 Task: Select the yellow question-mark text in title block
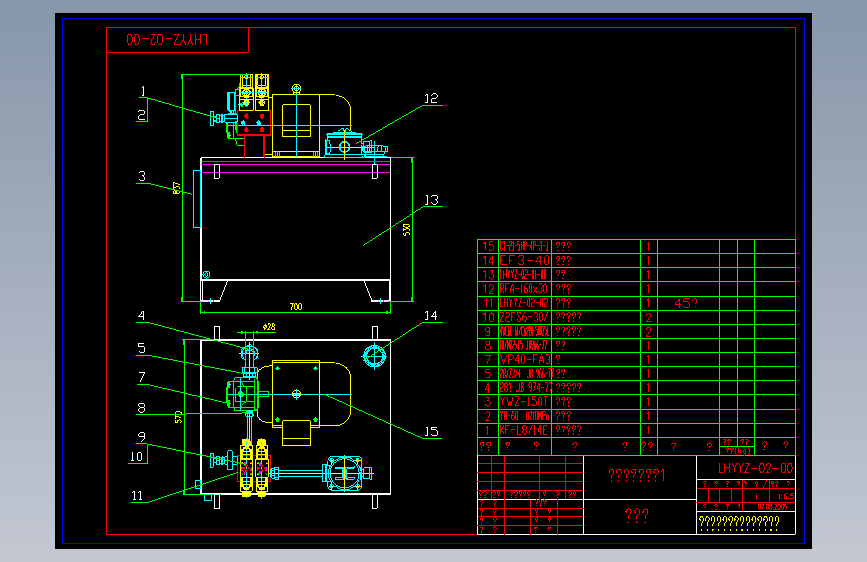click(x=739, y=522)
